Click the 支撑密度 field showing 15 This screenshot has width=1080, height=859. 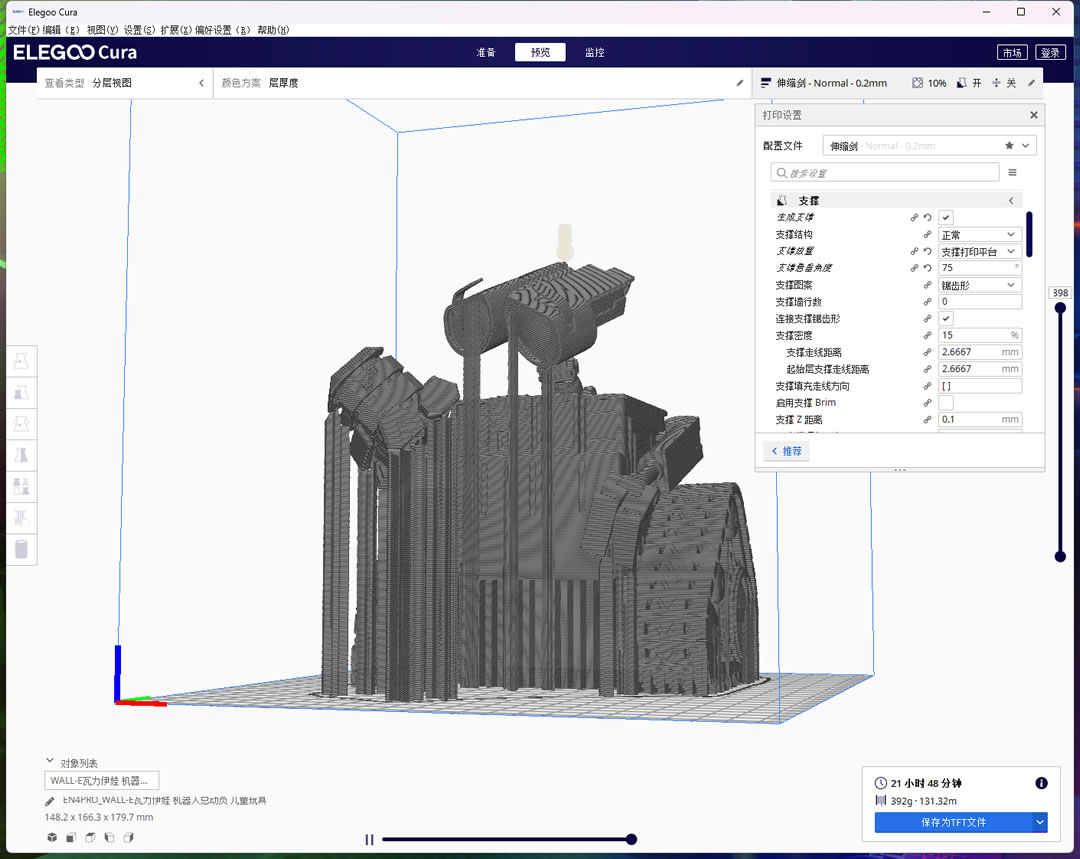979,335
